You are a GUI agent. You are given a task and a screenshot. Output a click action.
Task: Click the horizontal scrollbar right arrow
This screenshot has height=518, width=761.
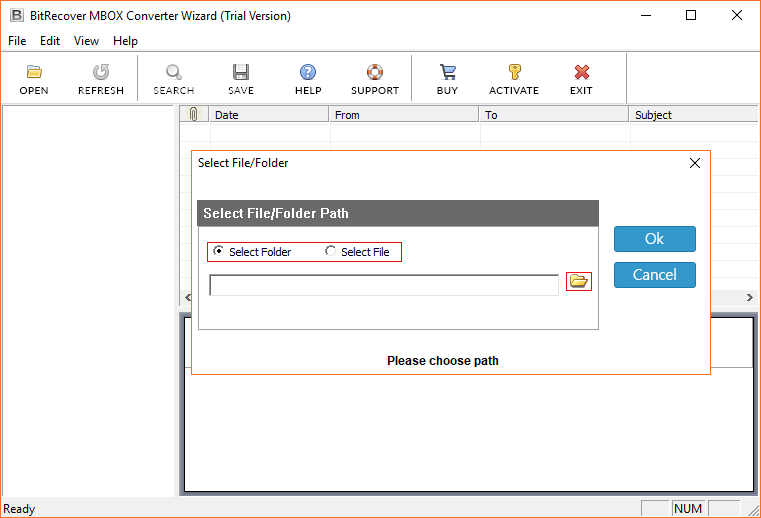pos(751,298)
